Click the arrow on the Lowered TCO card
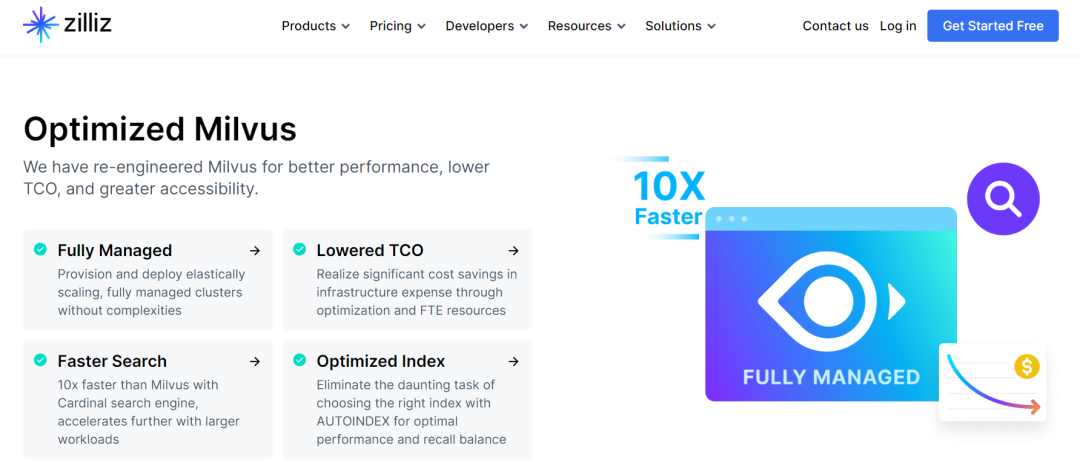Viewport: 1080px width, 474px height. pos(513,251)
